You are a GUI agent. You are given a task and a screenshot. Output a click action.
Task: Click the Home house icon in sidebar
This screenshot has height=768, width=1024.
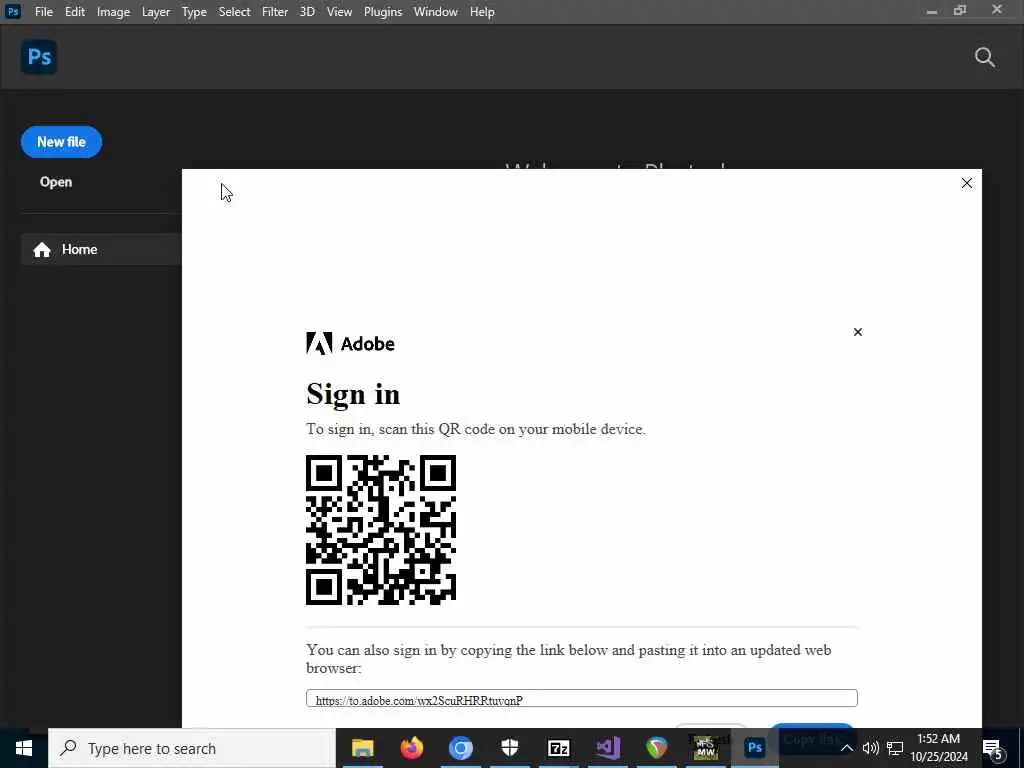(42, 249)
